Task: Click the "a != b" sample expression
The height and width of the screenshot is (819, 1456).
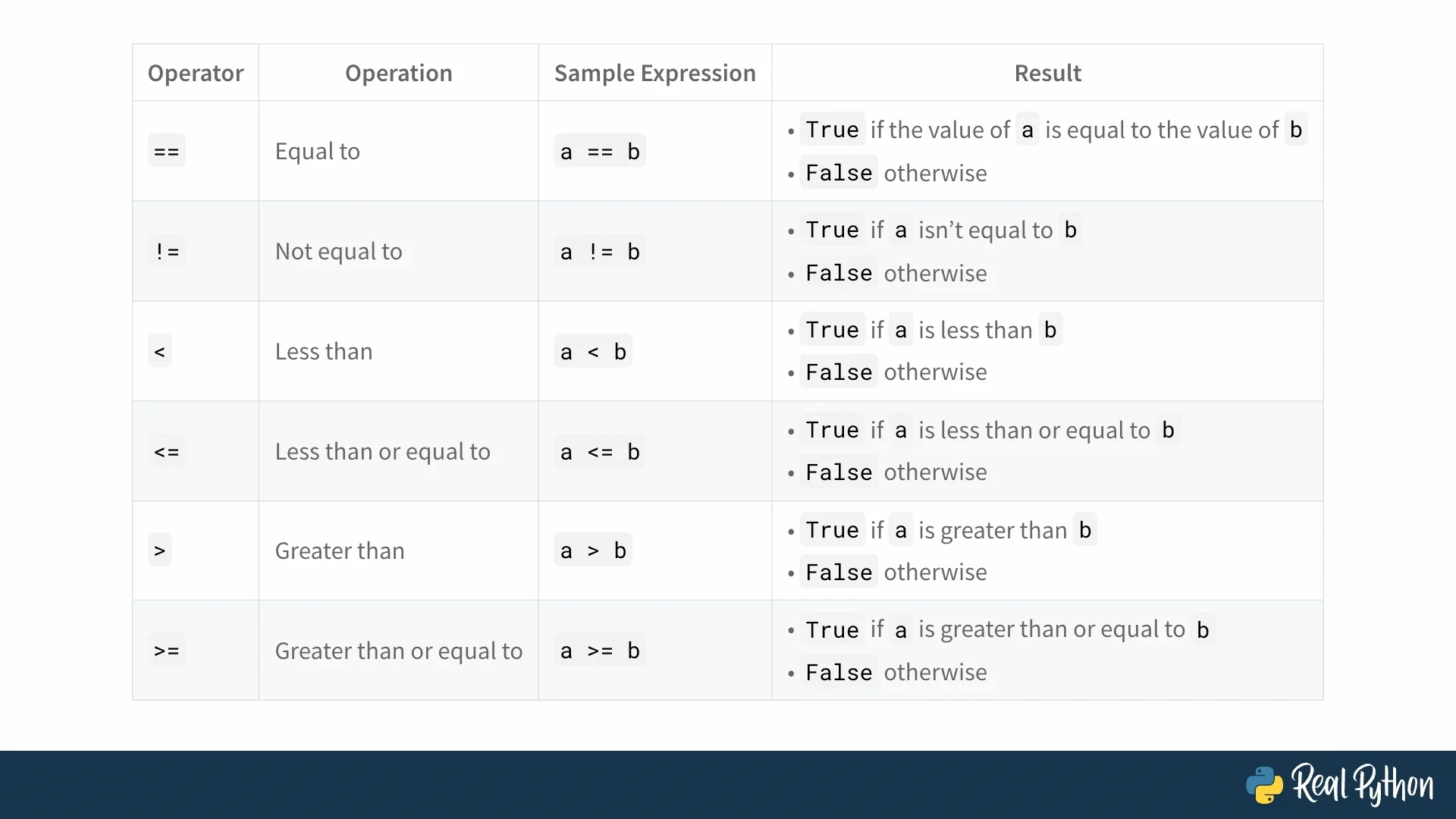Action: coord(599,252)
